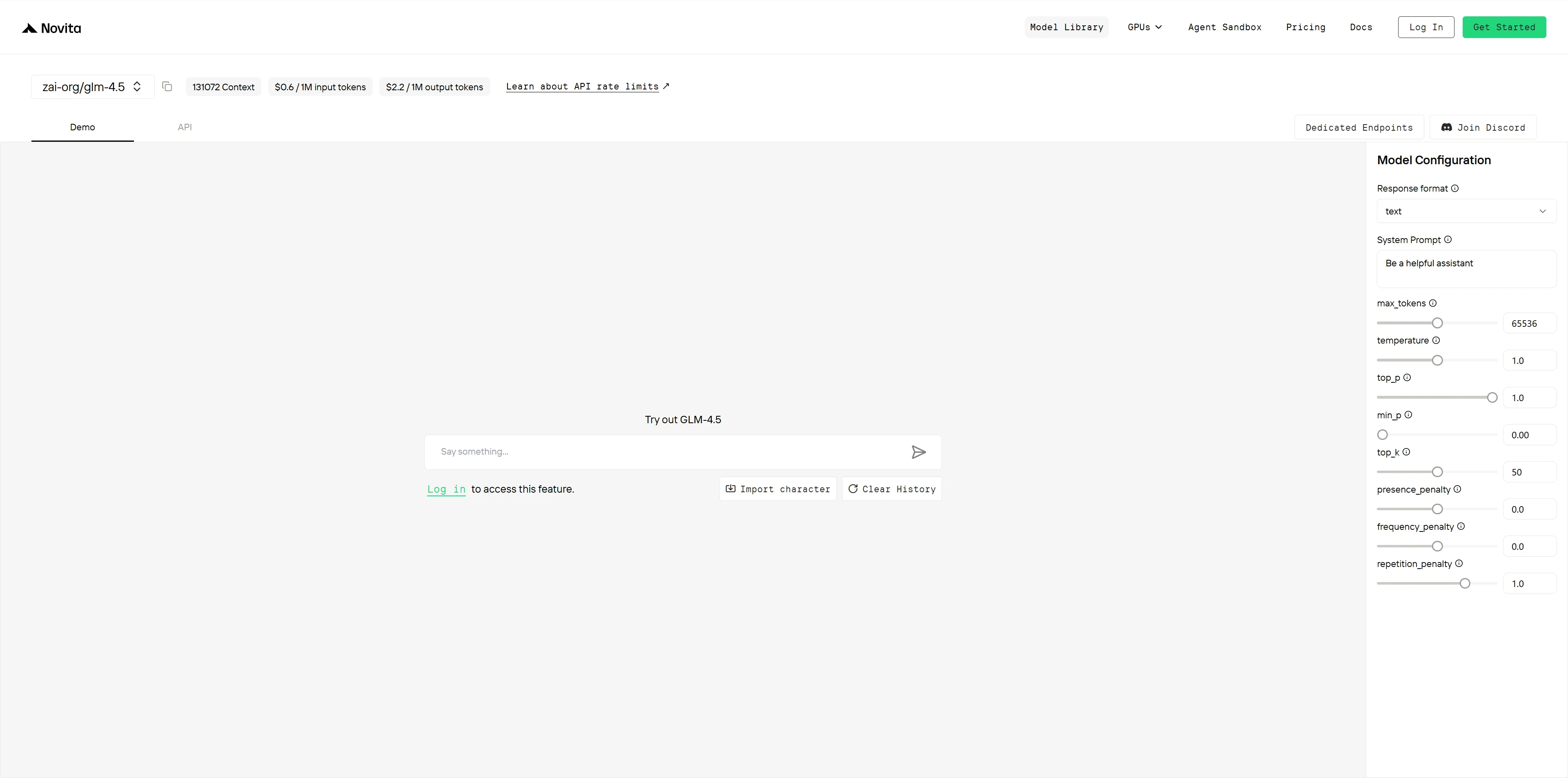Show temperature info tooltip icon
Screen dimensions: 1568x779
coord(1435,340)
